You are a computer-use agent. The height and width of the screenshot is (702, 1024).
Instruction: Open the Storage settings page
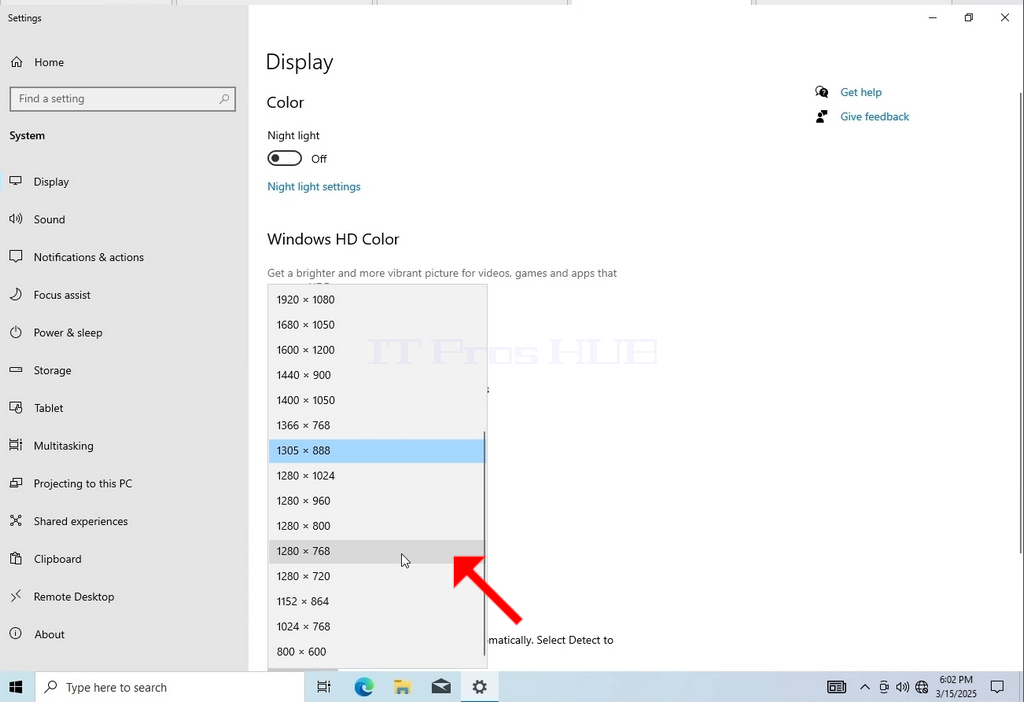click(x=52, y=370)
